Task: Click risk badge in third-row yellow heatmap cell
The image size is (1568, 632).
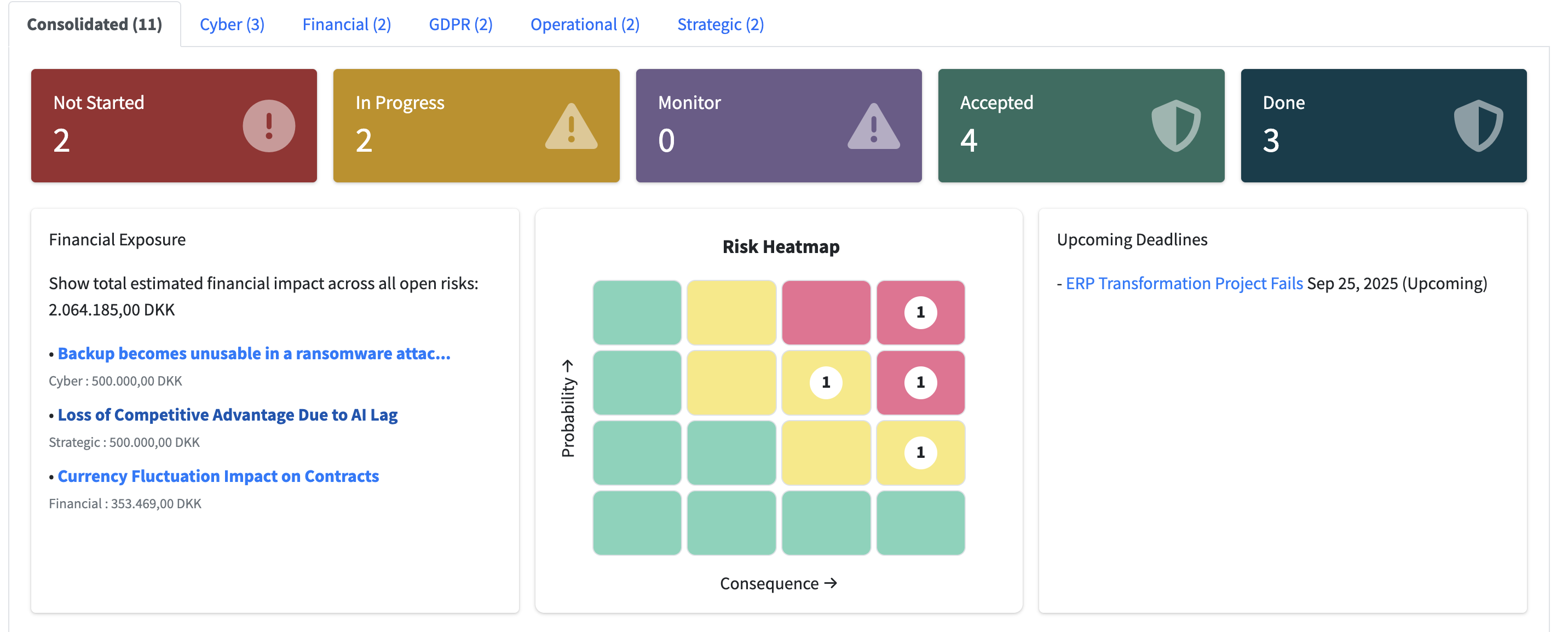Action: pos(920,452)
